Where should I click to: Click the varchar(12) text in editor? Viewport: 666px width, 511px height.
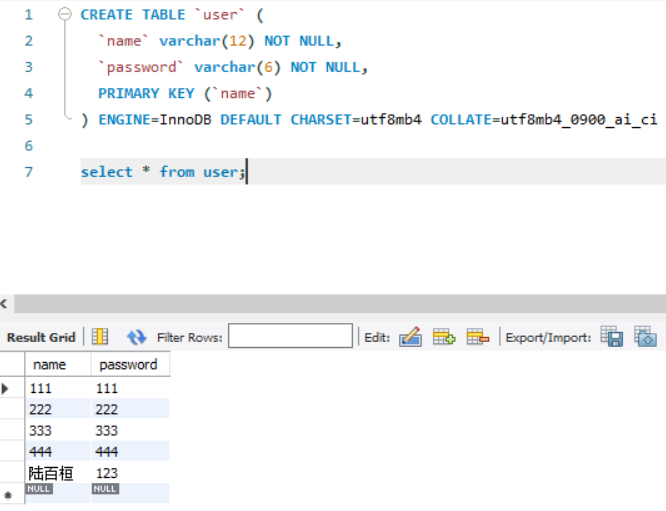pyautogui.click(x=207, y=41)
